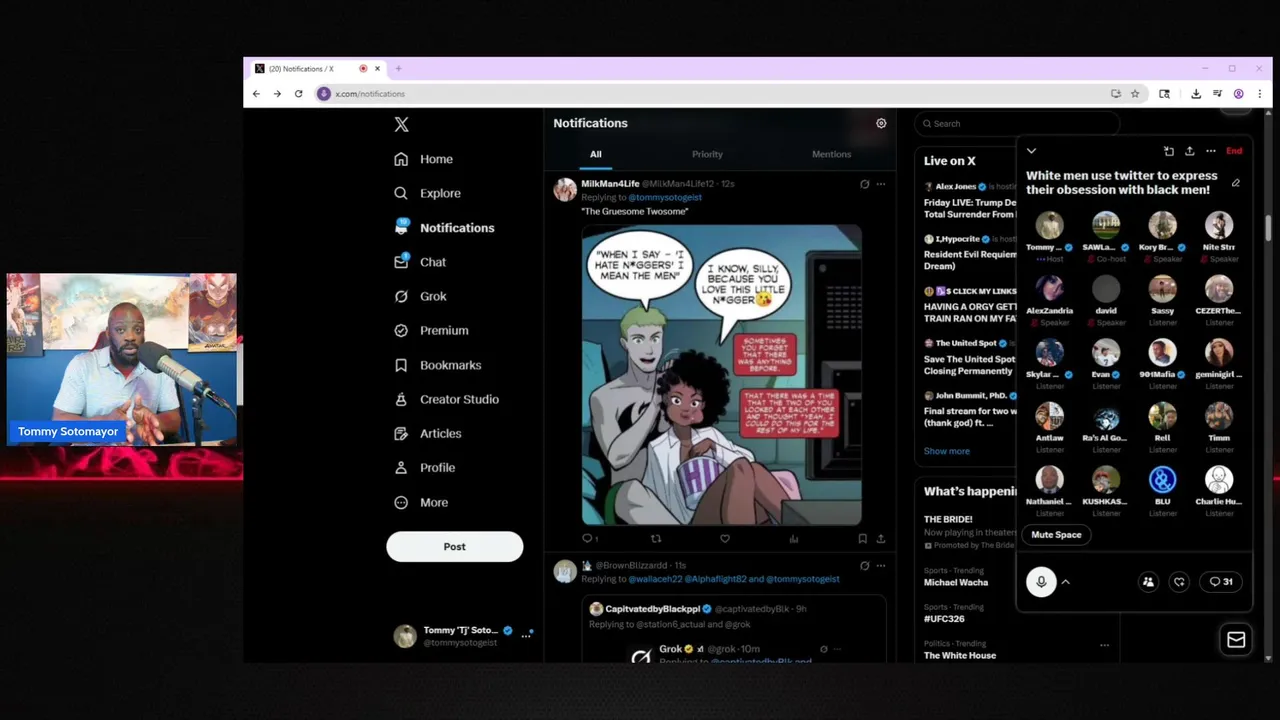Open the Chrome profile avatar icon
Screen dimensions: 1280x720
(1239, 94)
